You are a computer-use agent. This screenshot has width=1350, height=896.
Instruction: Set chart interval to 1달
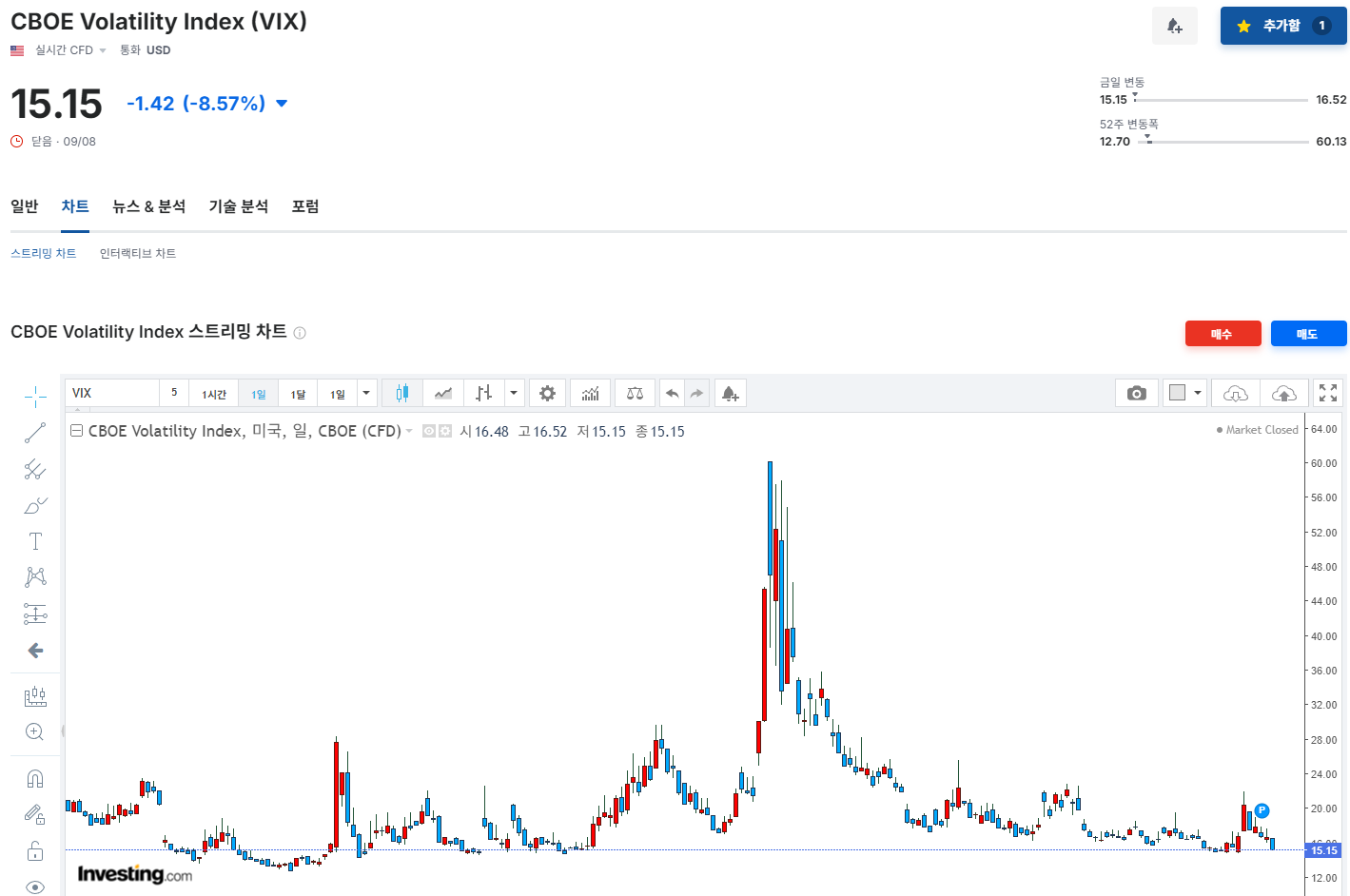click(299, 394)
